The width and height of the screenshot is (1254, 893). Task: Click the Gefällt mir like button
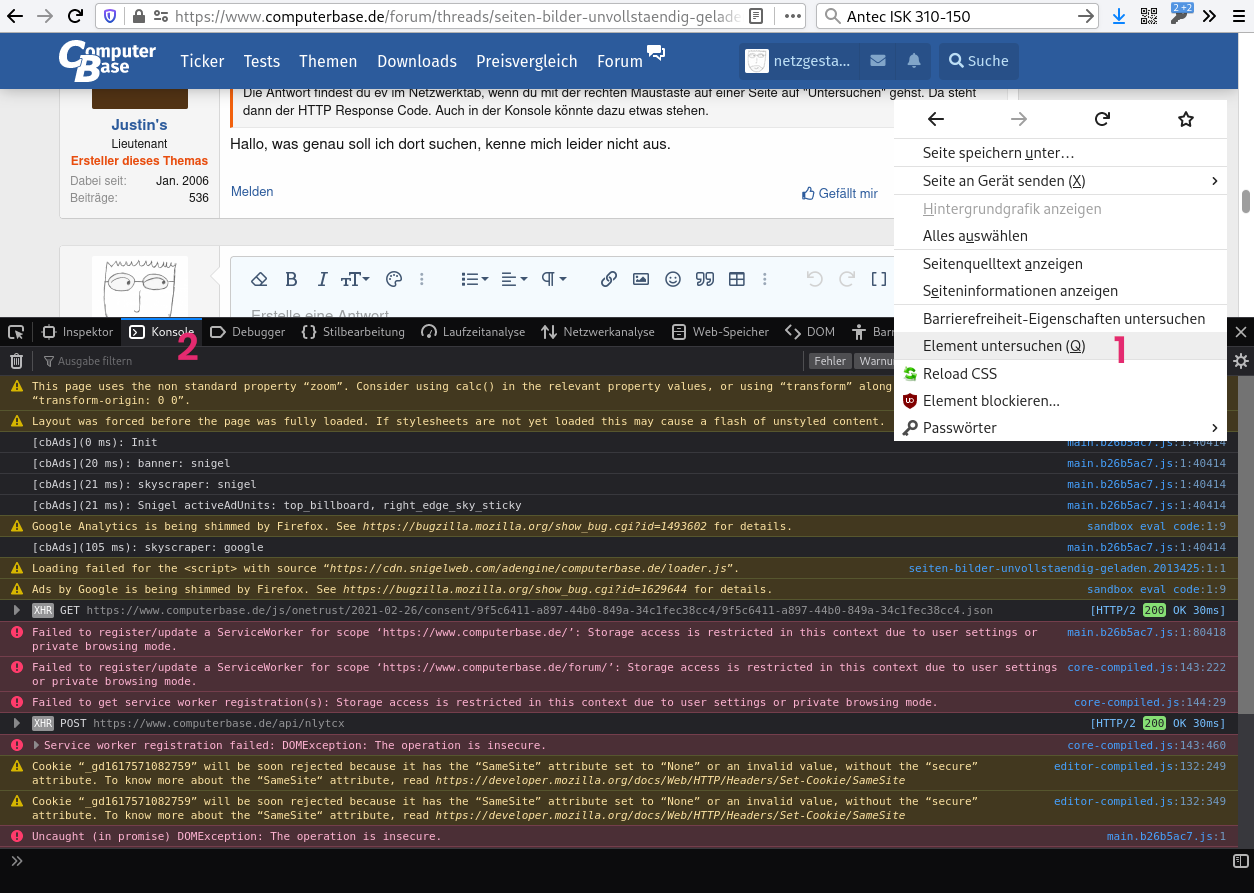pyautogui.click(x=840, y=194)
